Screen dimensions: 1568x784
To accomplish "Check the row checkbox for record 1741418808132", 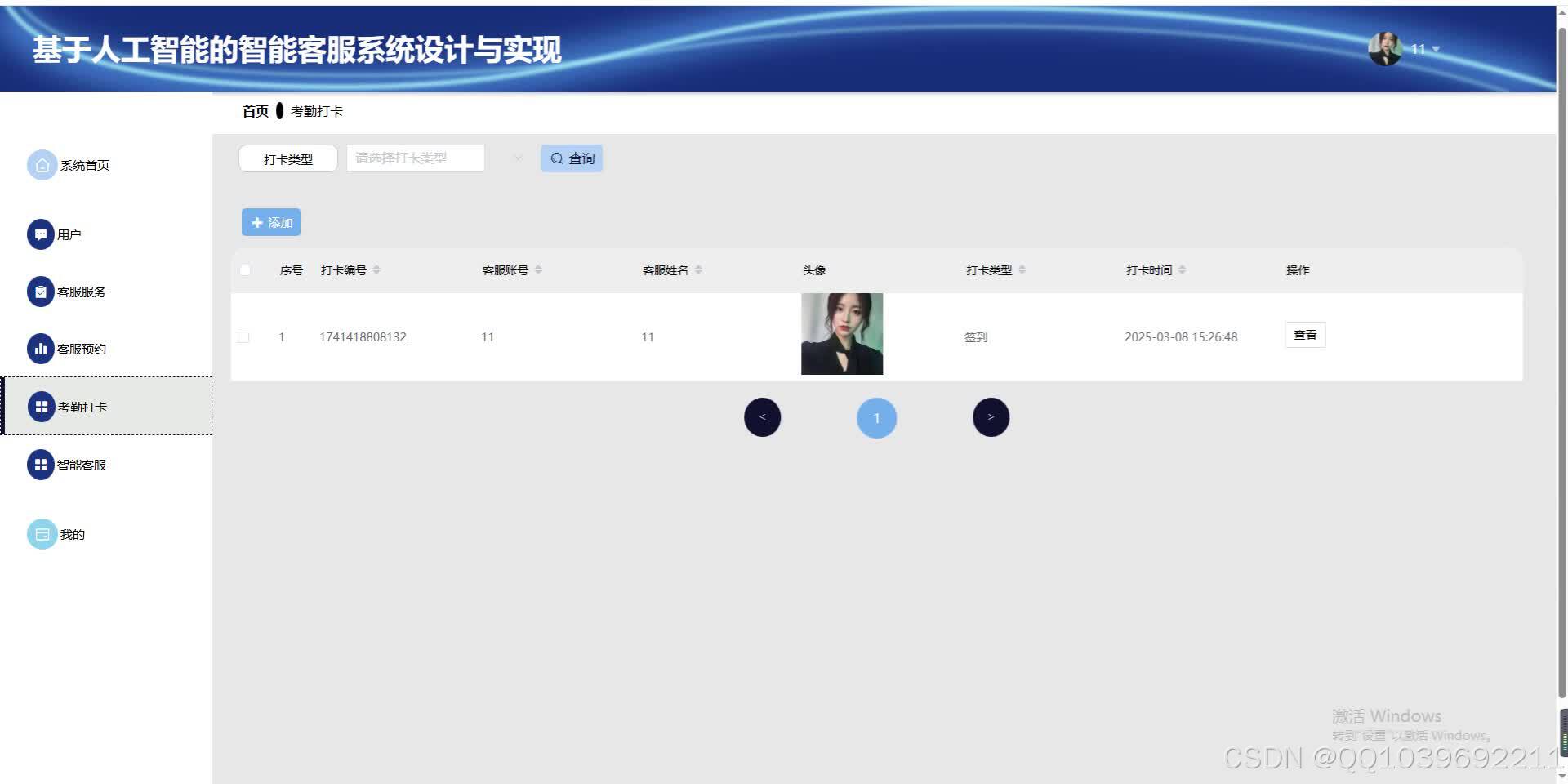I will point(243,336).
